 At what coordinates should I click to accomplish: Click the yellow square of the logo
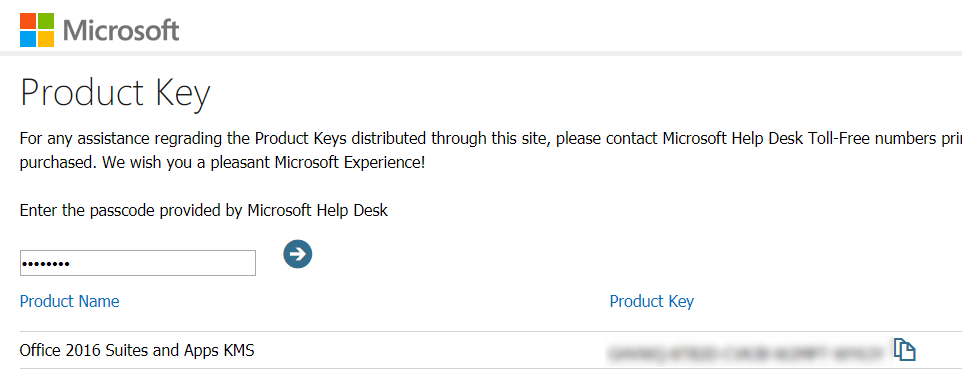click(46, 39)
